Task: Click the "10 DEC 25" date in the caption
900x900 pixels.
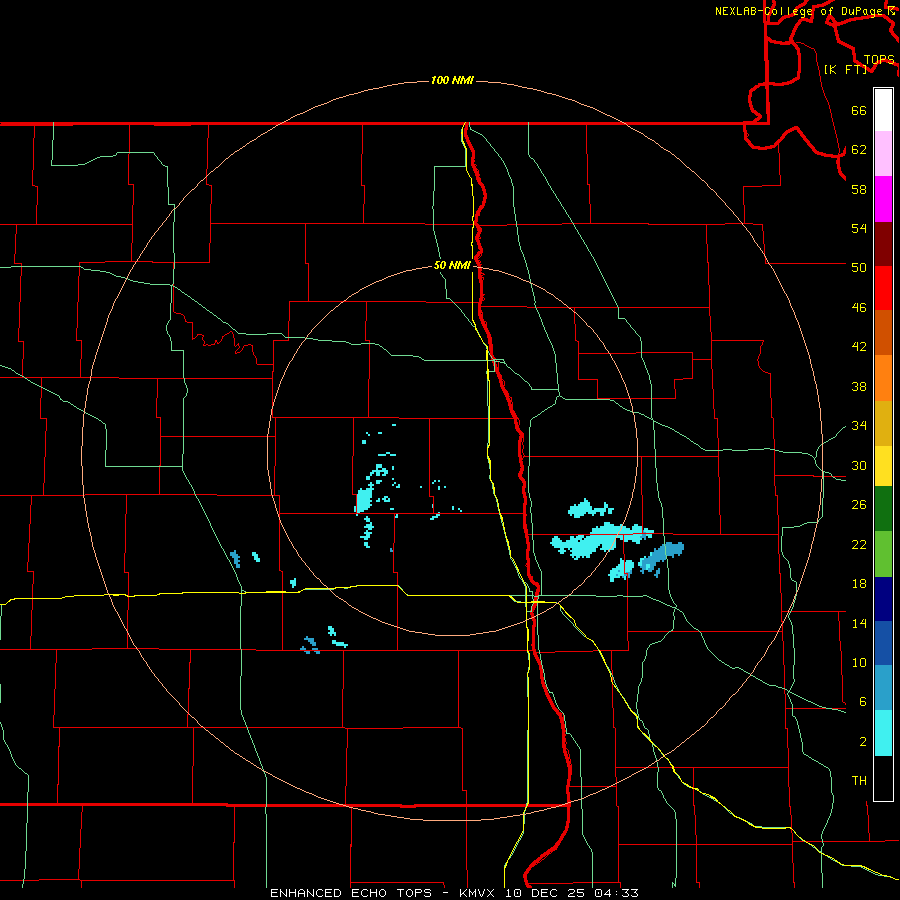Action: pos(546,893)
